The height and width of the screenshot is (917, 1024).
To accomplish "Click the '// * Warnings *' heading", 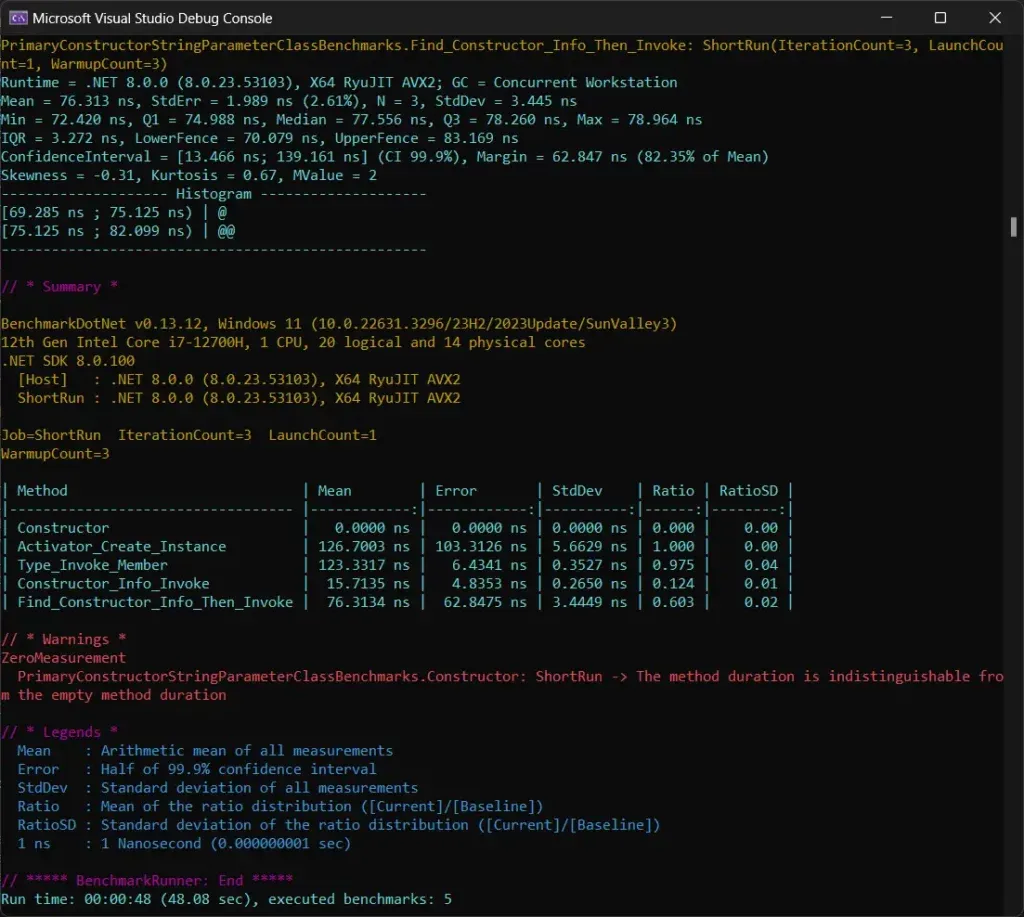I will point(64,639).
